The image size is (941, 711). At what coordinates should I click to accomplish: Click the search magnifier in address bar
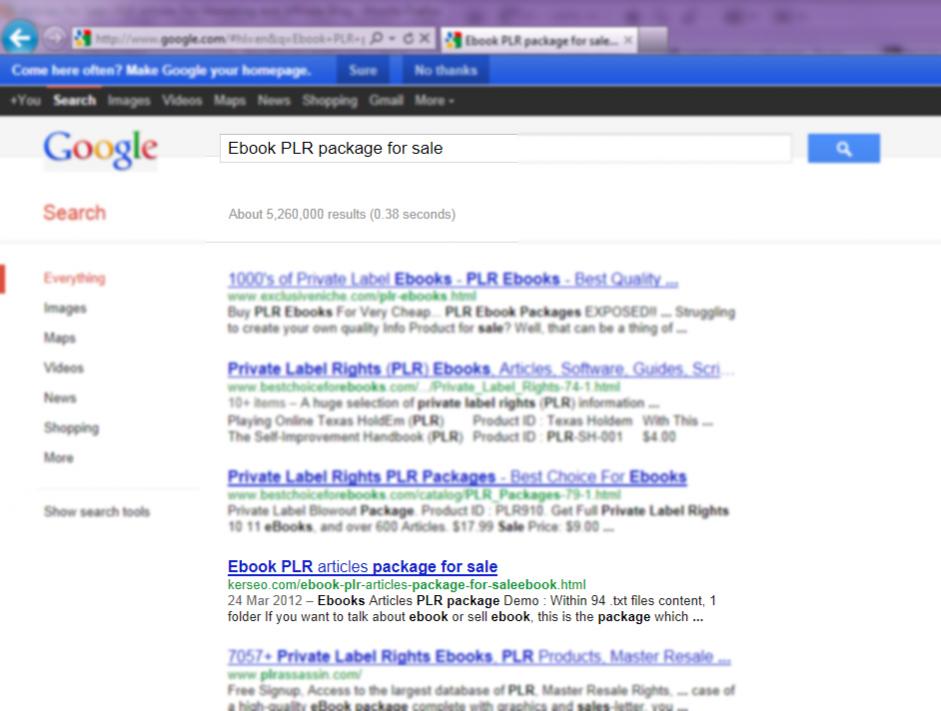(376, 39)
